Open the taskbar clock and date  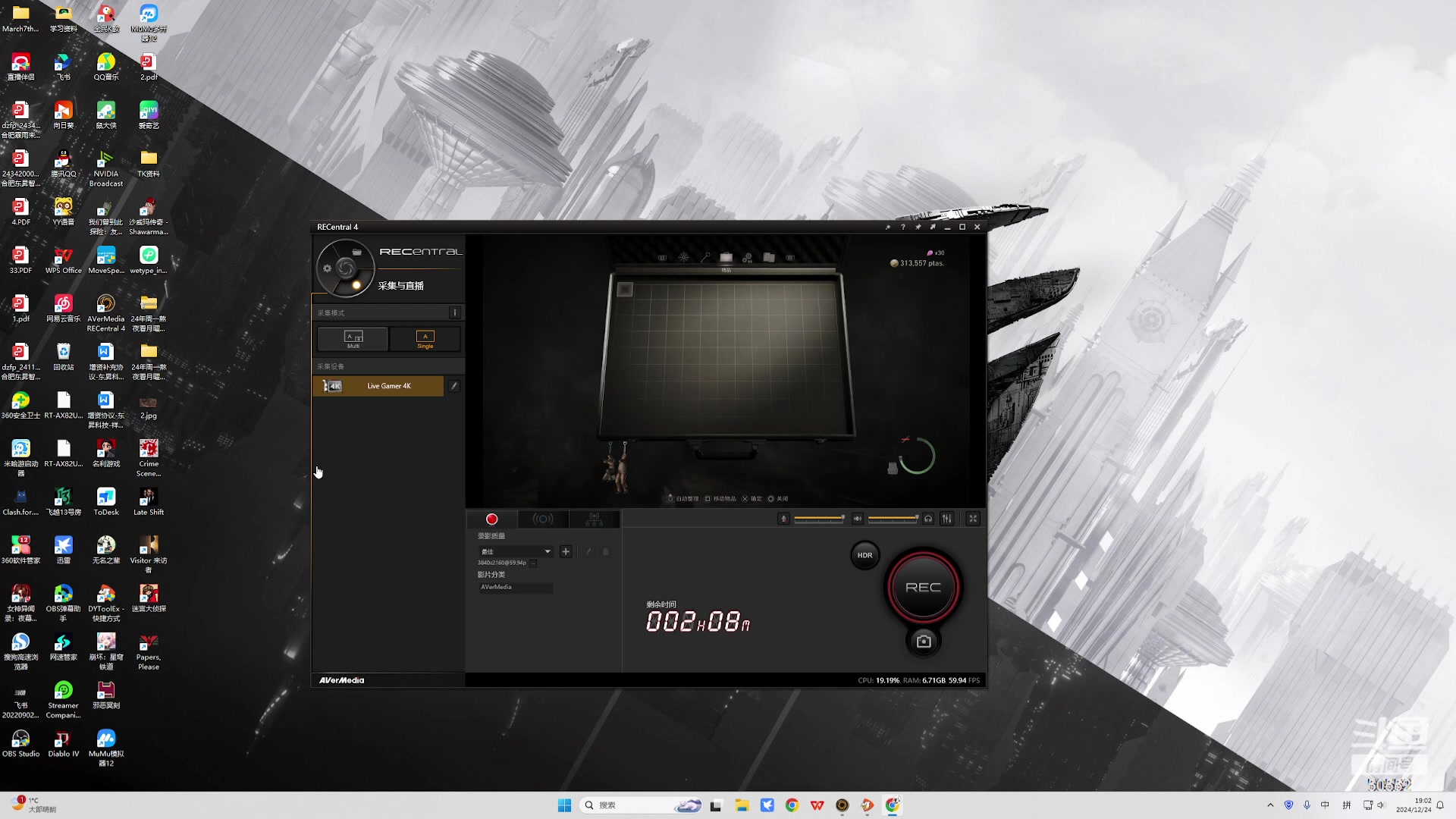1414,805
